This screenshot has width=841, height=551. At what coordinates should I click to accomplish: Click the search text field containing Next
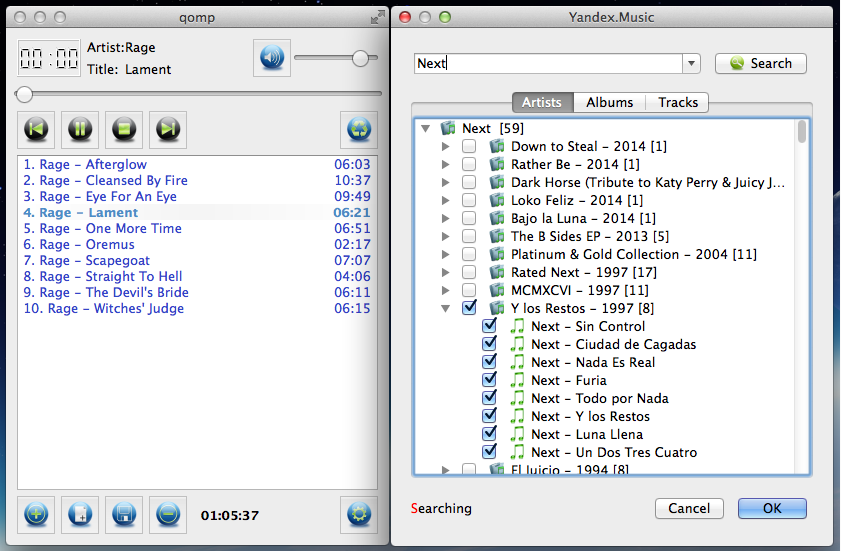point(549,63)
